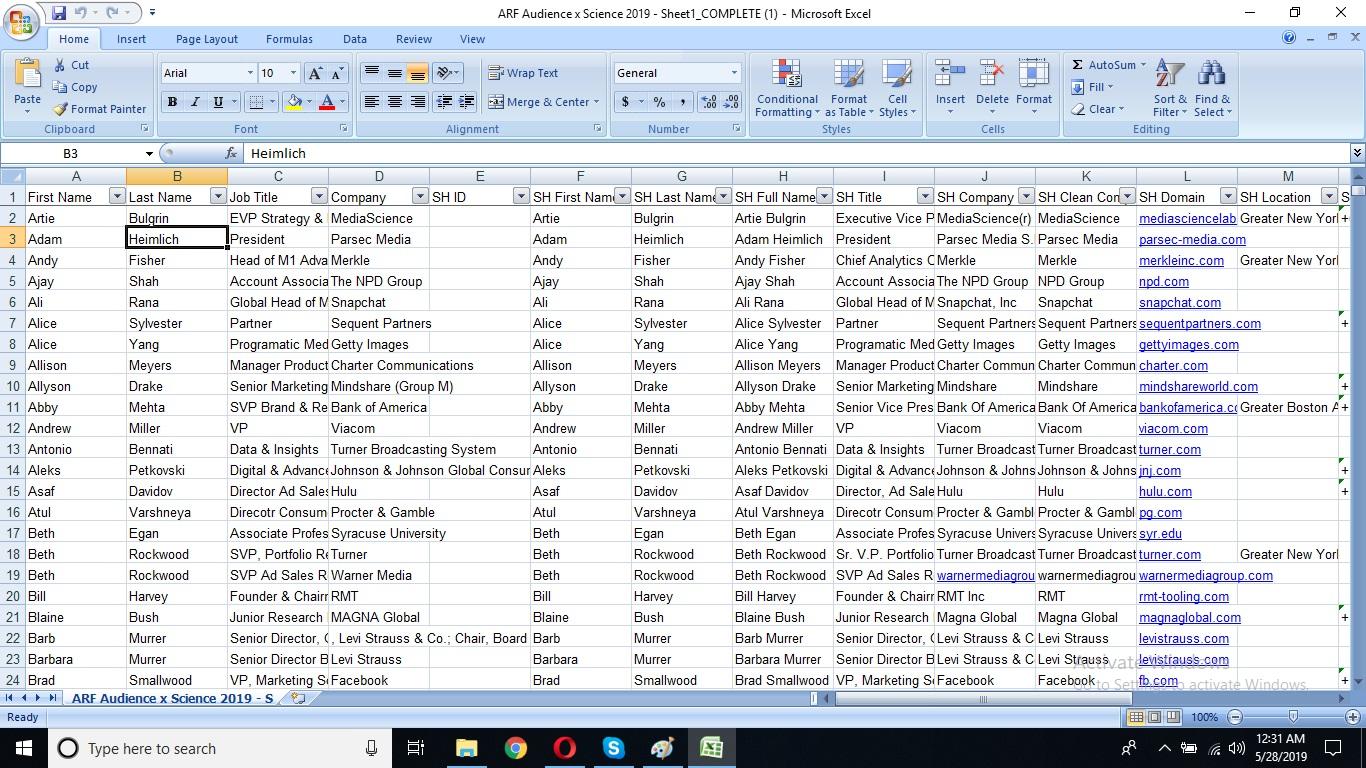This screenshot has height=768, width=1366.
Task: Click the Insert Cells button
Action: pyautogui.click(x=949, y=88)
